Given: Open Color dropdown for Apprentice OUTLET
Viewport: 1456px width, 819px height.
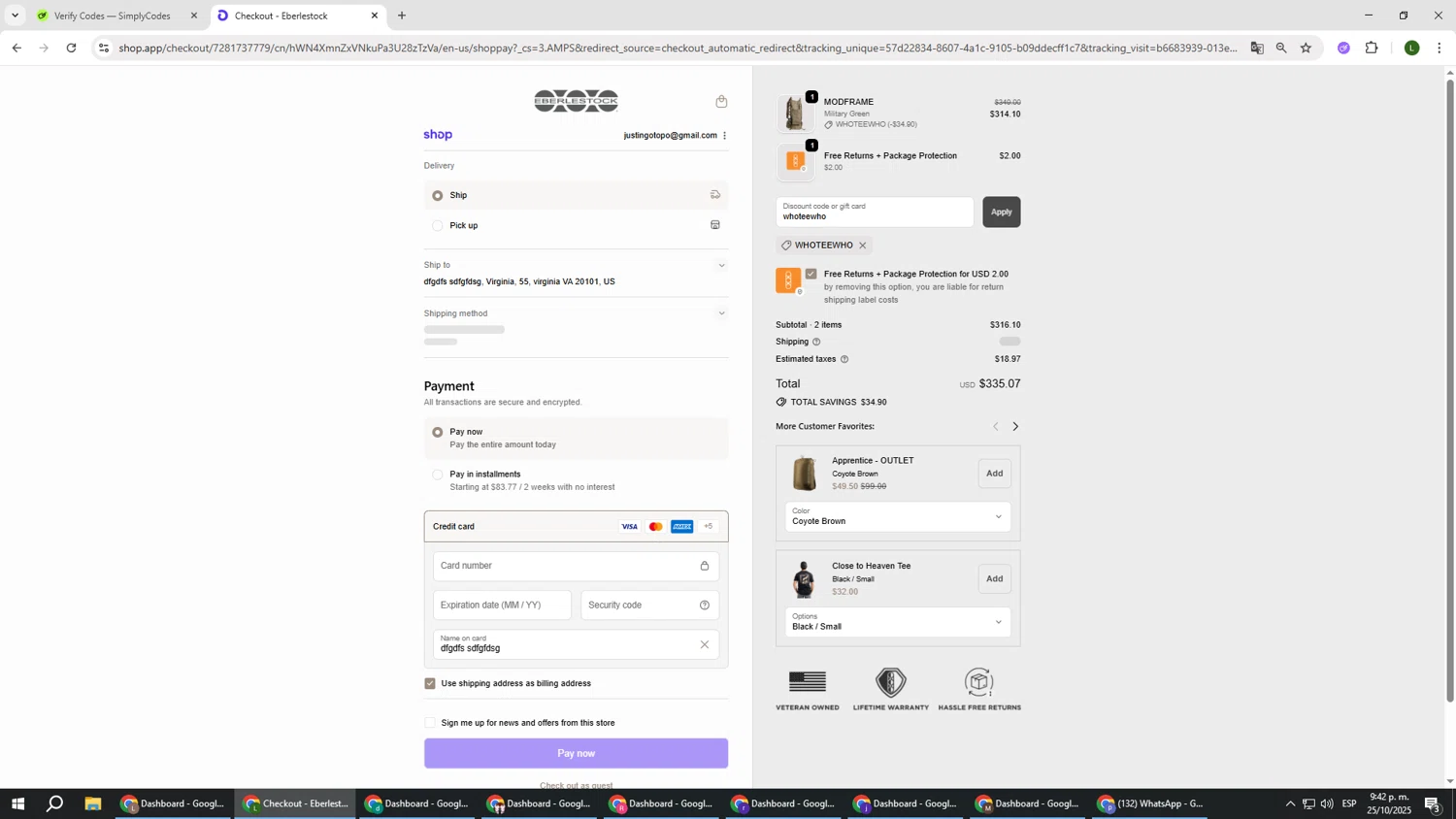Looking at the screenshot, I should coord(897,516).
